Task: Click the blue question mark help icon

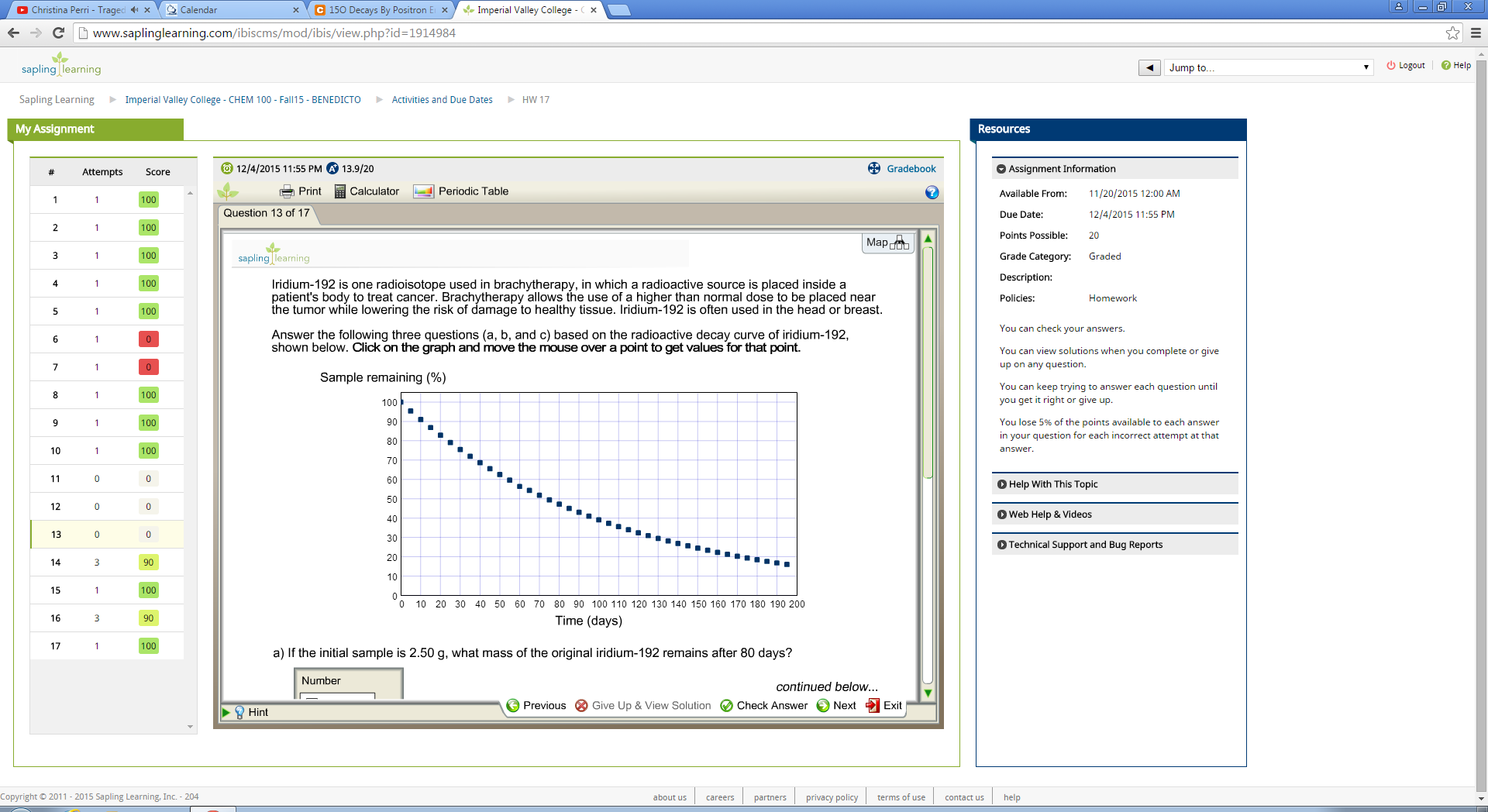Action: tap(932, 192)
